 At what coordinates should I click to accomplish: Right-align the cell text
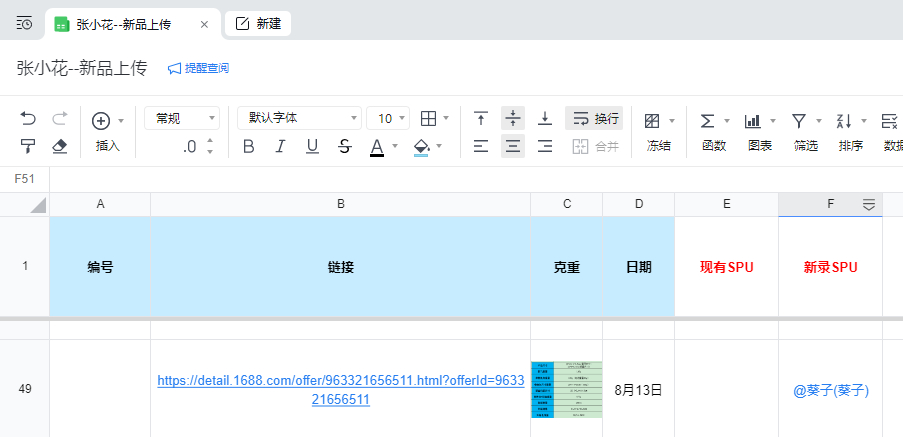[545, 147]
